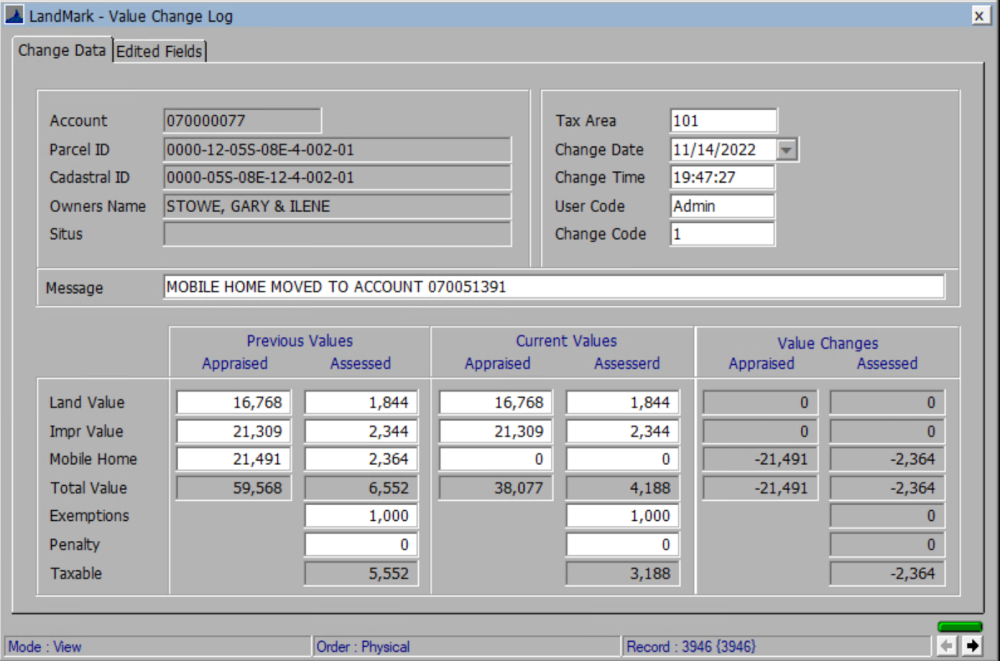The image size is (1000, 661).
Task: Click the previous appraised Land Value field
Action: tap(232, 402)
